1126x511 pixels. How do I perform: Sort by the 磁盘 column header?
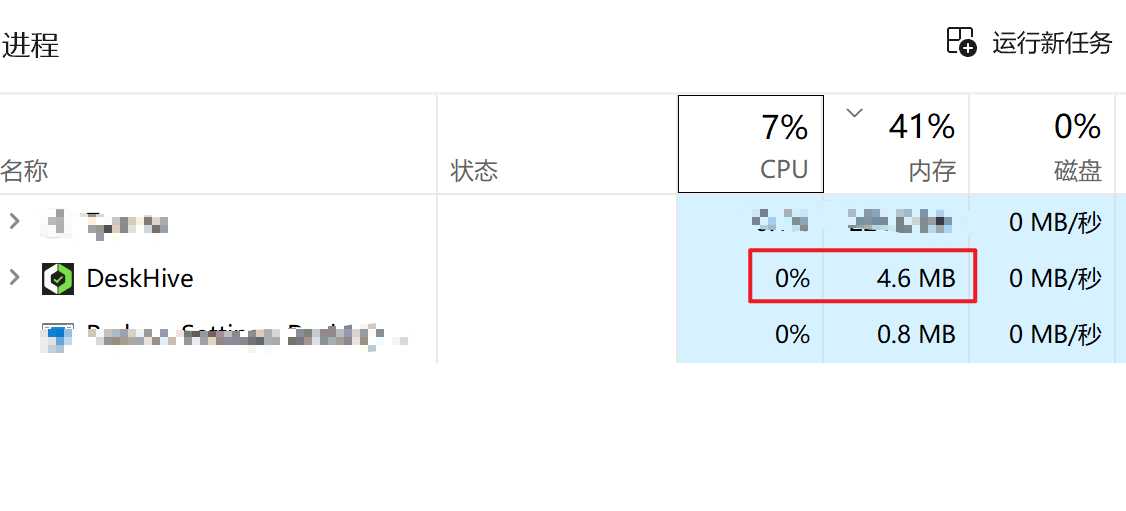1077,171
